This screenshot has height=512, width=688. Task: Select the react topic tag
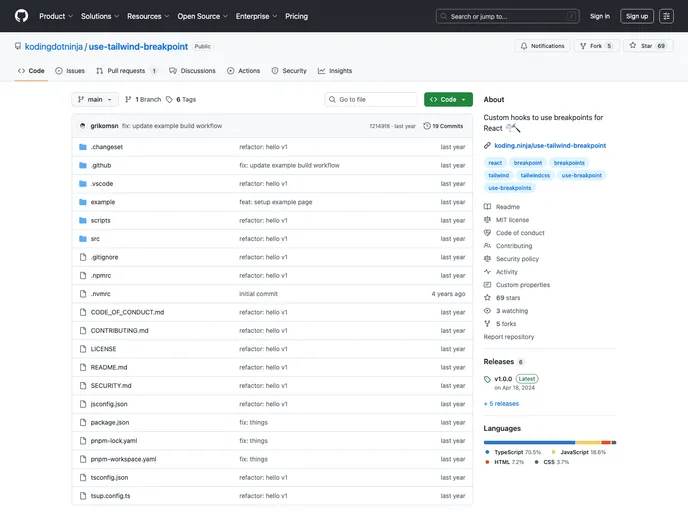pos(495,163)
